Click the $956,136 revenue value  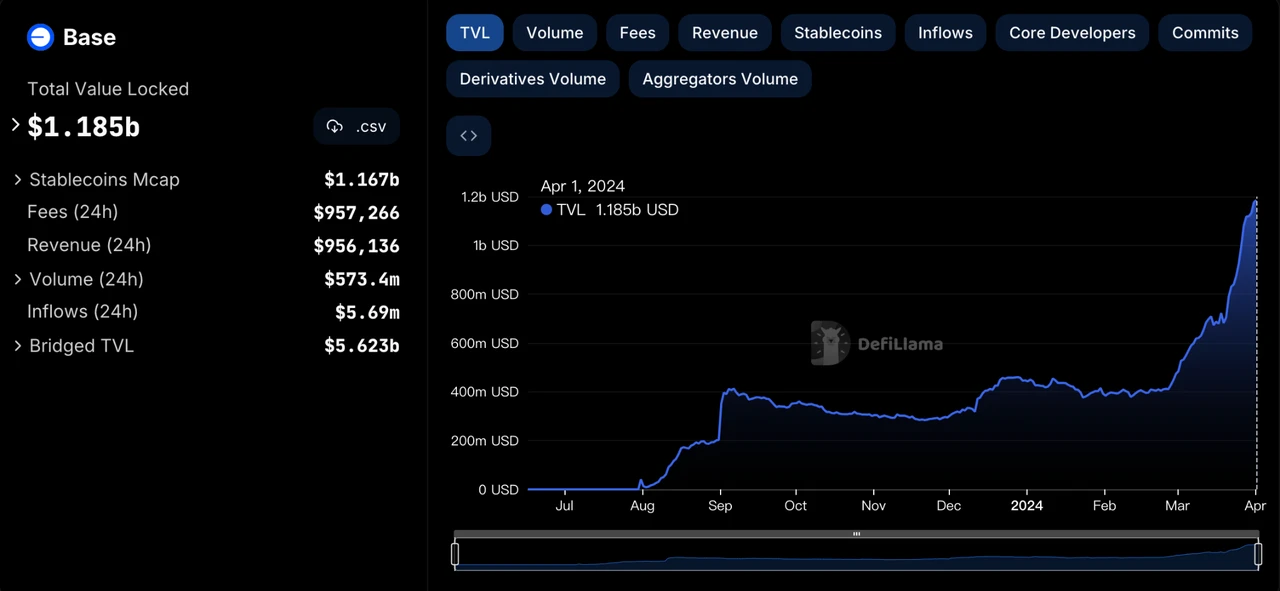(x=356, y=246)
